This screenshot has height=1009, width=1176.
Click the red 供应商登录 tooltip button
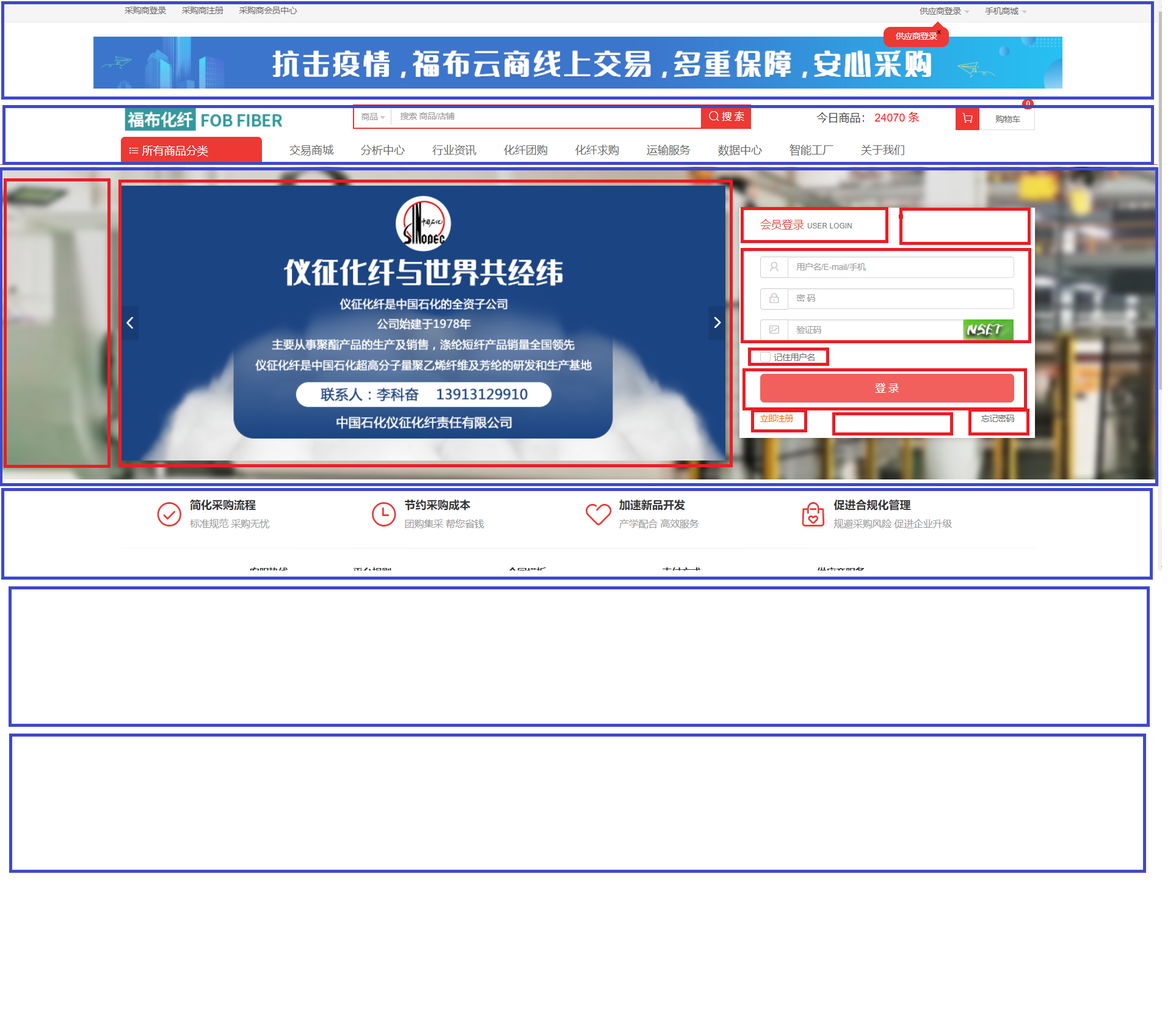point(916,37)
